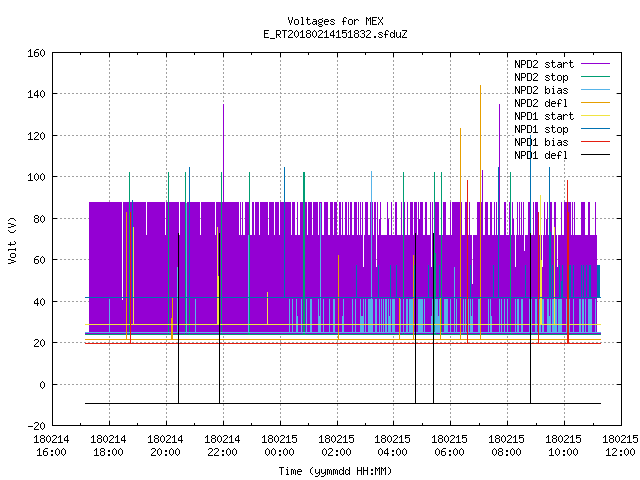
Task: Select the 'NPD1 bias' legend label
Action: [541, 142]
